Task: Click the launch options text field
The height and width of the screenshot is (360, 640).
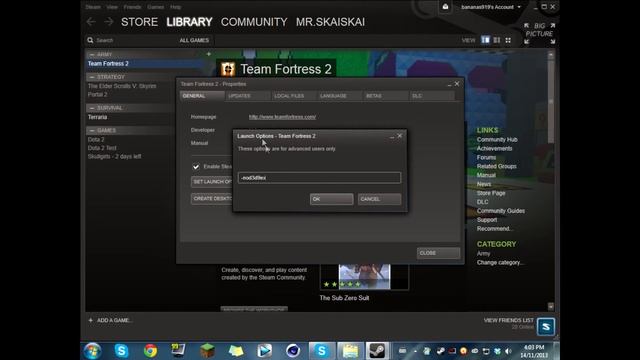Action: tap(319, 178)
